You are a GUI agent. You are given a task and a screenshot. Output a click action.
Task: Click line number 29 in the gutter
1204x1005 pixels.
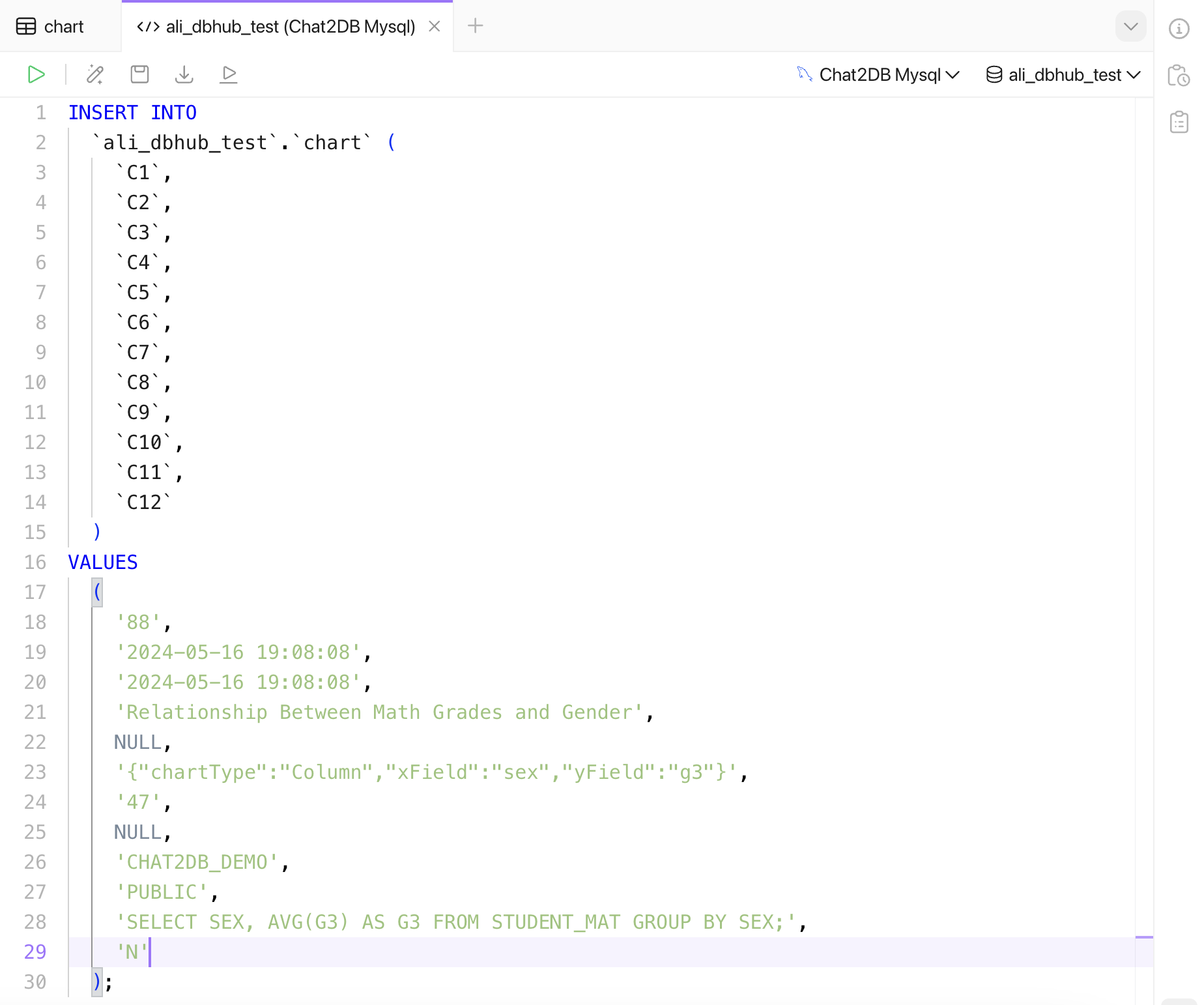coord(35,952)
